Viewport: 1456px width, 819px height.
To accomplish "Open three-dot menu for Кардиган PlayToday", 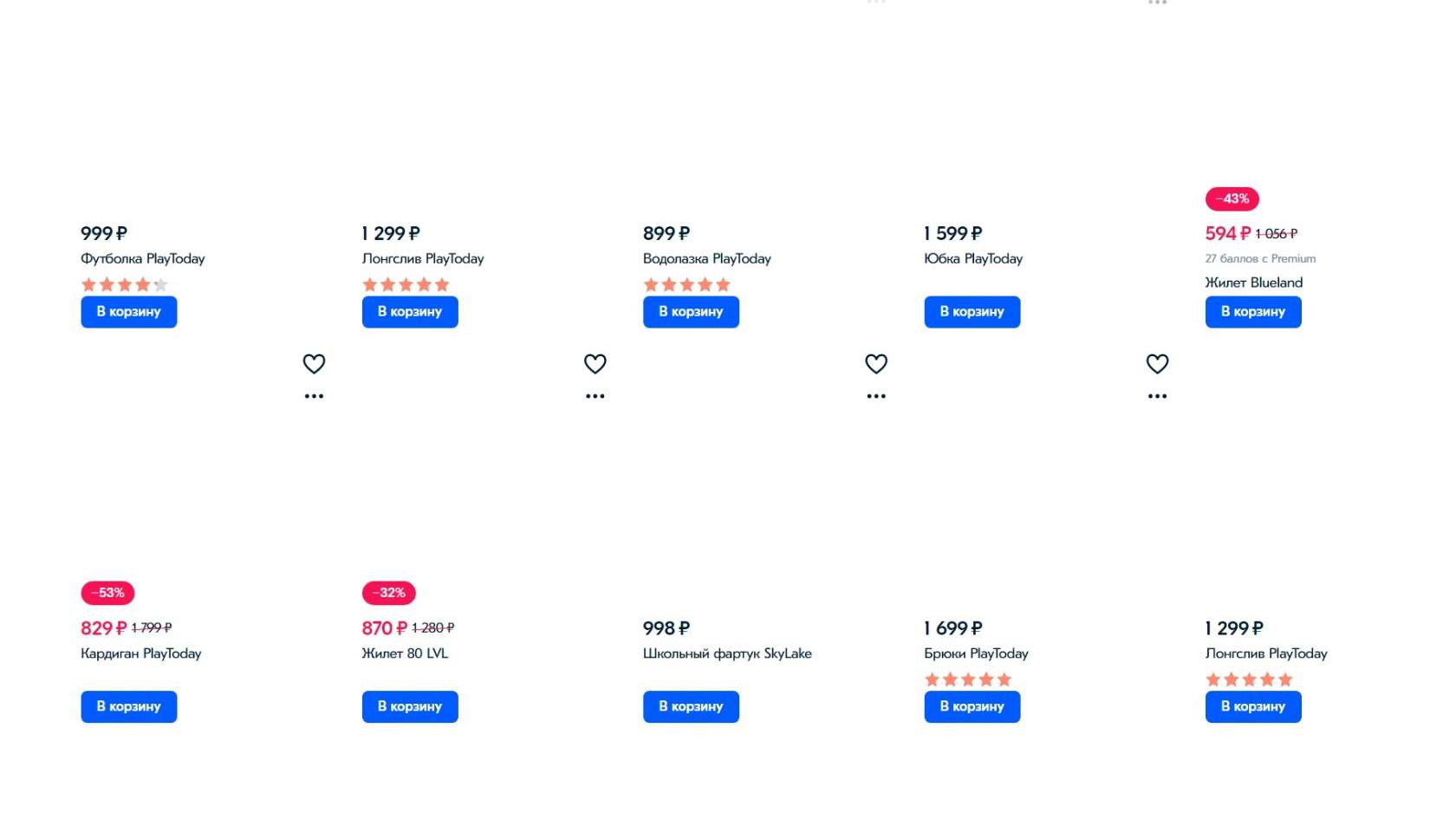I will tap(314, 396).
